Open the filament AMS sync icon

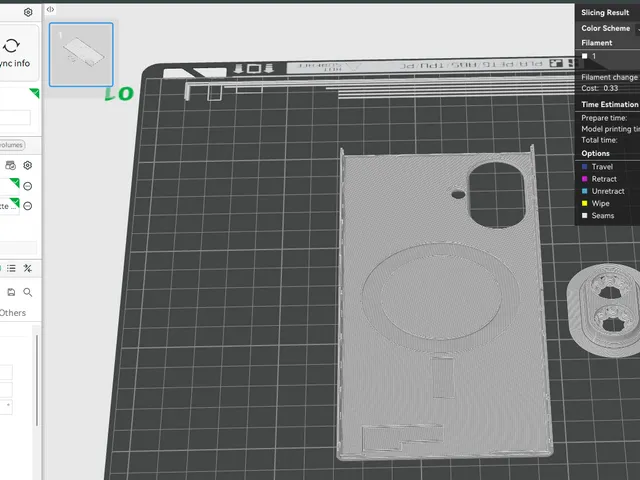10,165
